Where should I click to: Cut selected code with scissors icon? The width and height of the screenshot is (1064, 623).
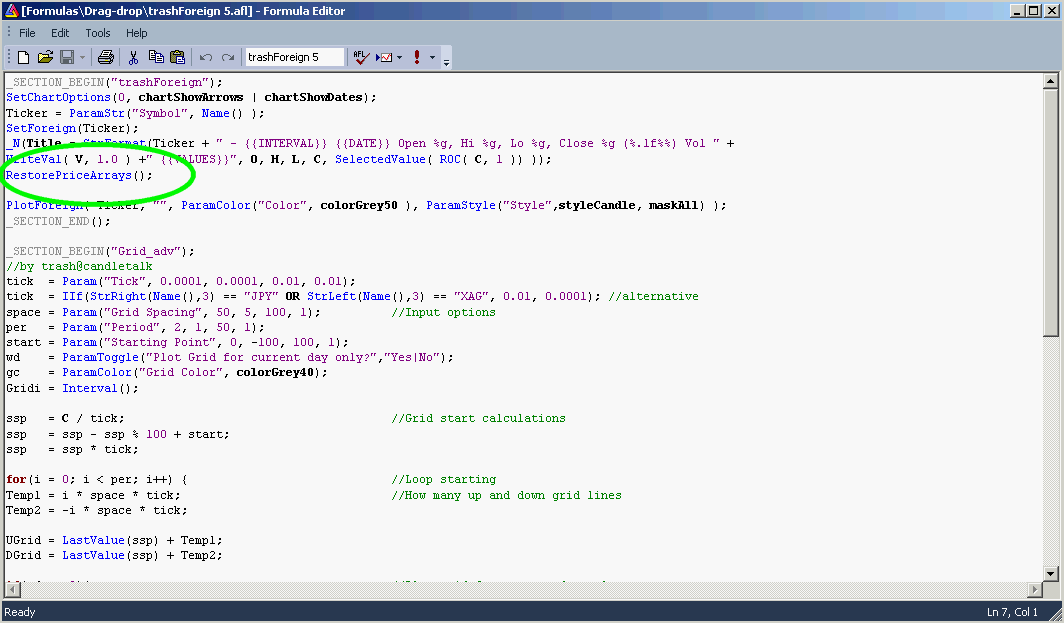click(x=134, y=58)
